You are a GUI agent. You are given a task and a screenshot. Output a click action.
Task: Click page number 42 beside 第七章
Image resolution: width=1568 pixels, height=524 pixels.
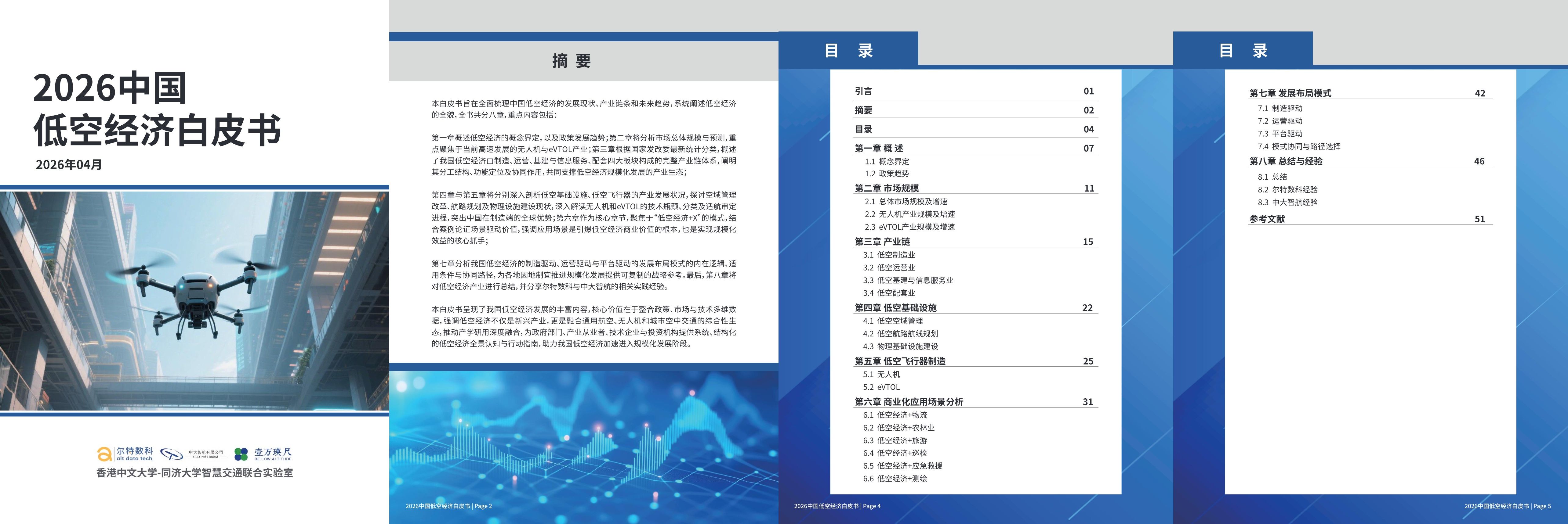click(1480, 93)
